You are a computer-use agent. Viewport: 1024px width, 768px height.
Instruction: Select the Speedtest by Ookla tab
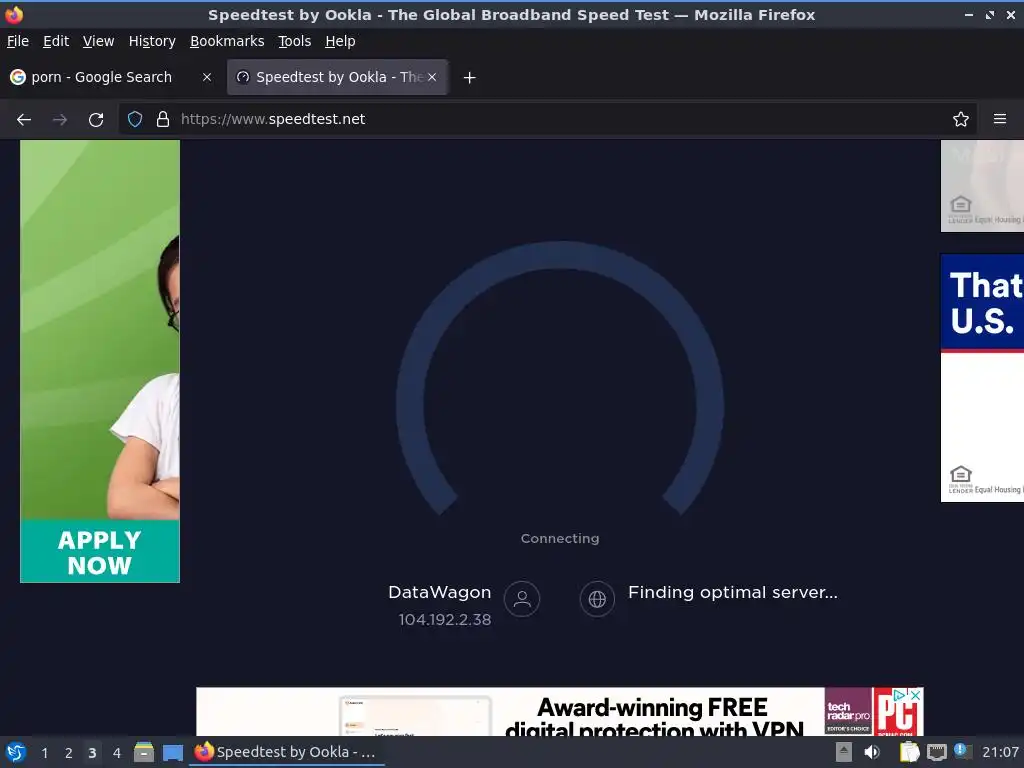pos(337,77)
